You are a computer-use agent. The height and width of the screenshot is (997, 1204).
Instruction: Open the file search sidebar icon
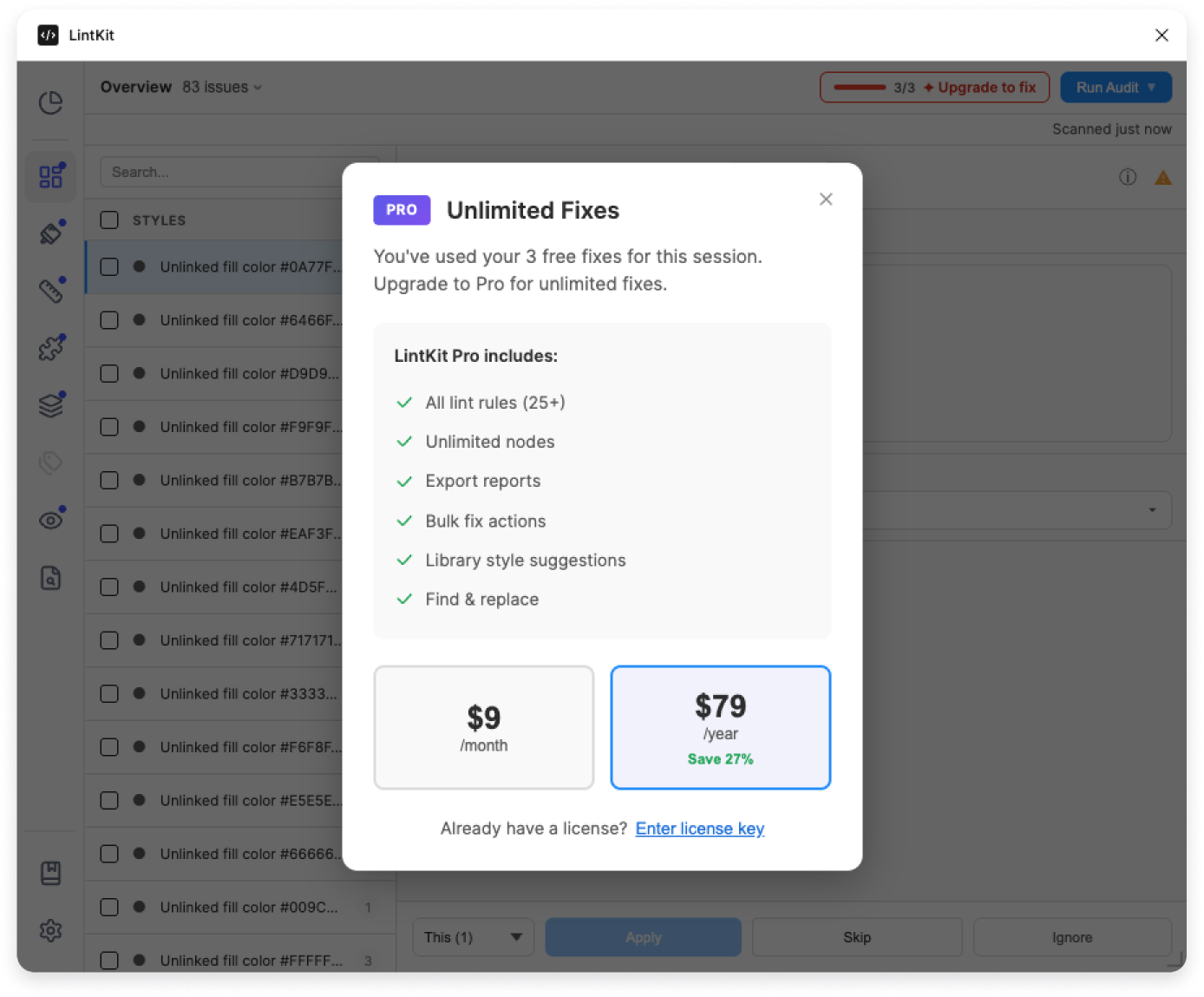pyautogui.click(x=51, y=578)
